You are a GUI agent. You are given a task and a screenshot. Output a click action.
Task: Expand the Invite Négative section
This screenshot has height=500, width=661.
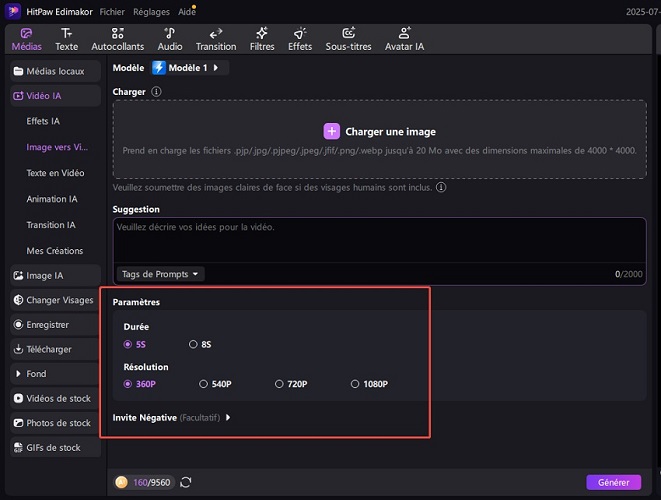point(172,418)
